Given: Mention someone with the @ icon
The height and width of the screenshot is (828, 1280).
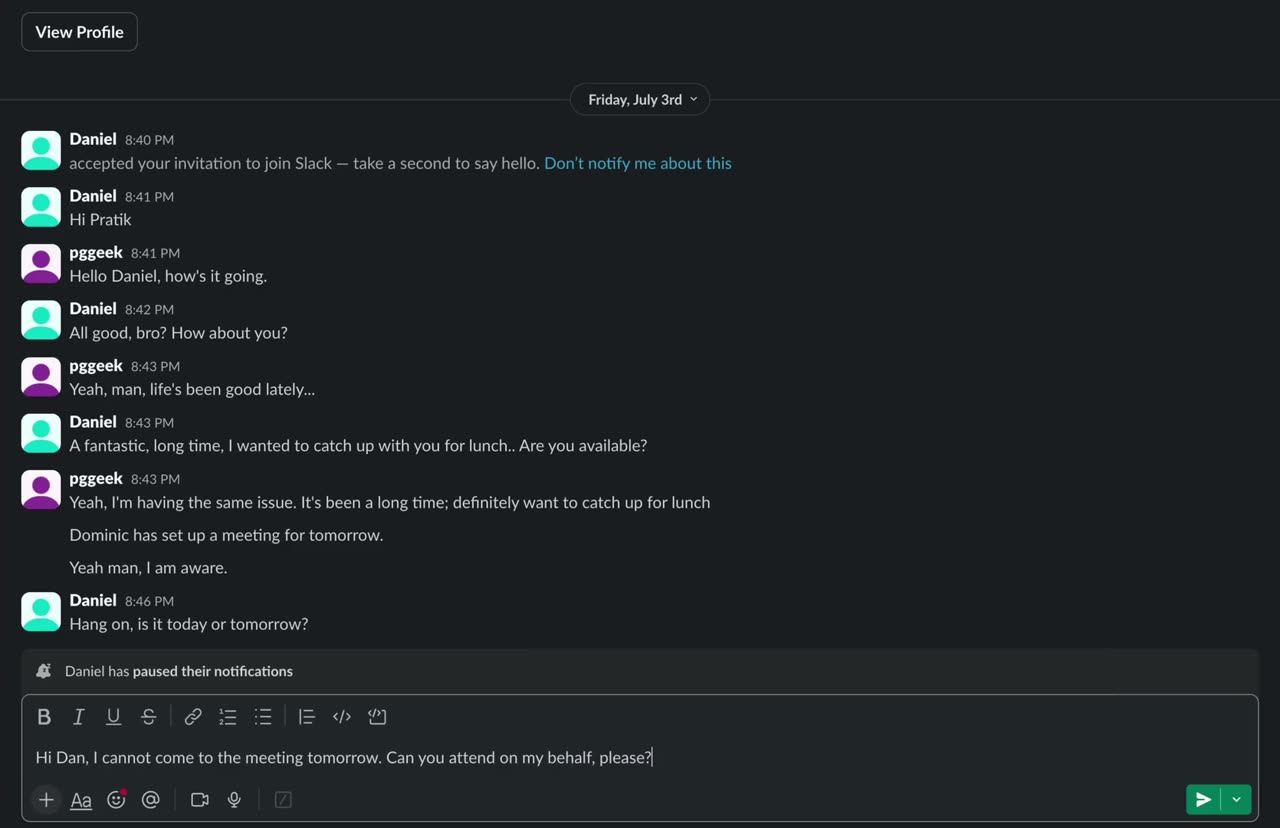Looking at the screenshot, I should click(x=151, y=800).
